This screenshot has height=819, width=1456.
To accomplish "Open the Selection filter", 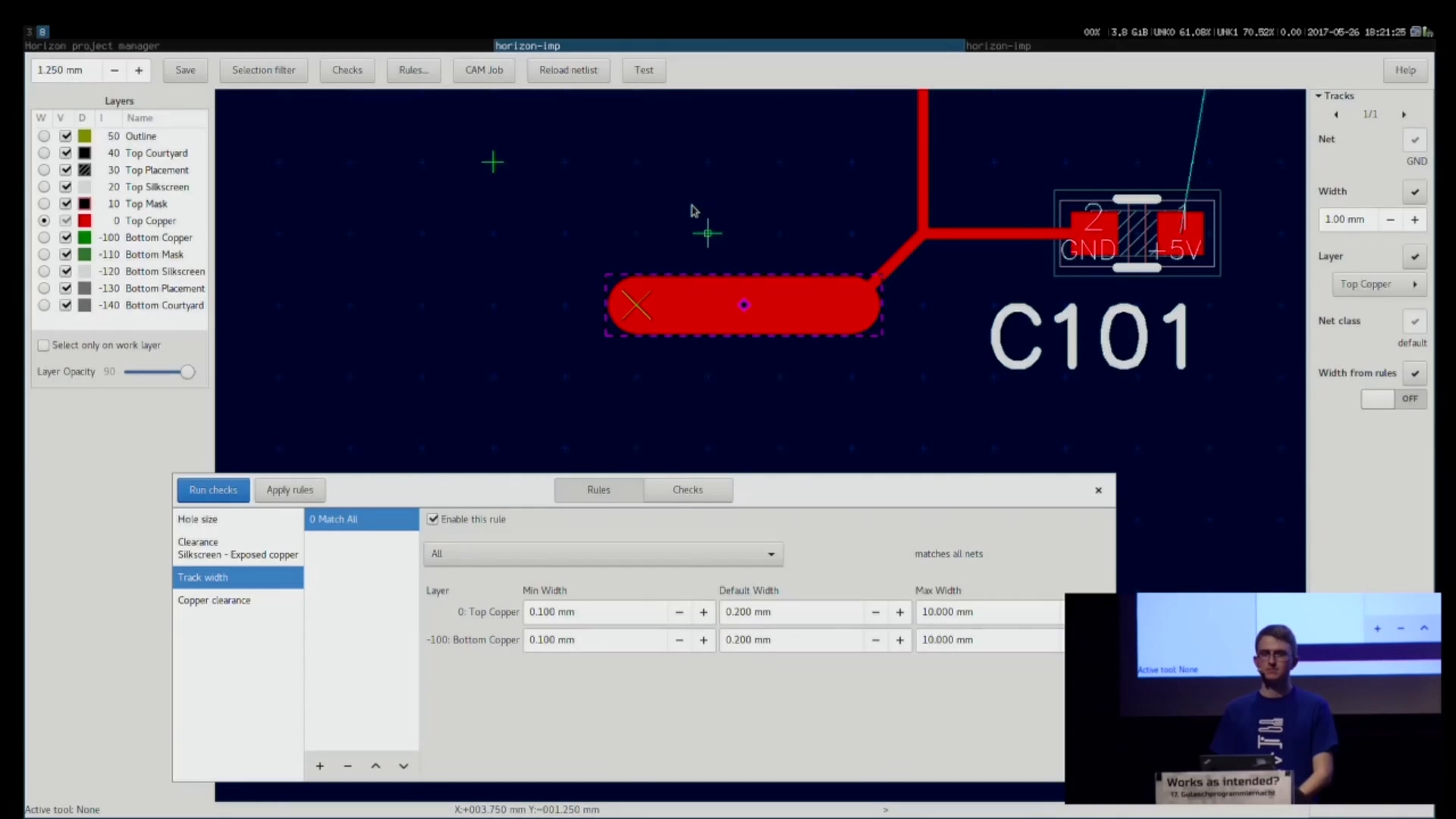I will pyautogui.click(x=264, y=71).
